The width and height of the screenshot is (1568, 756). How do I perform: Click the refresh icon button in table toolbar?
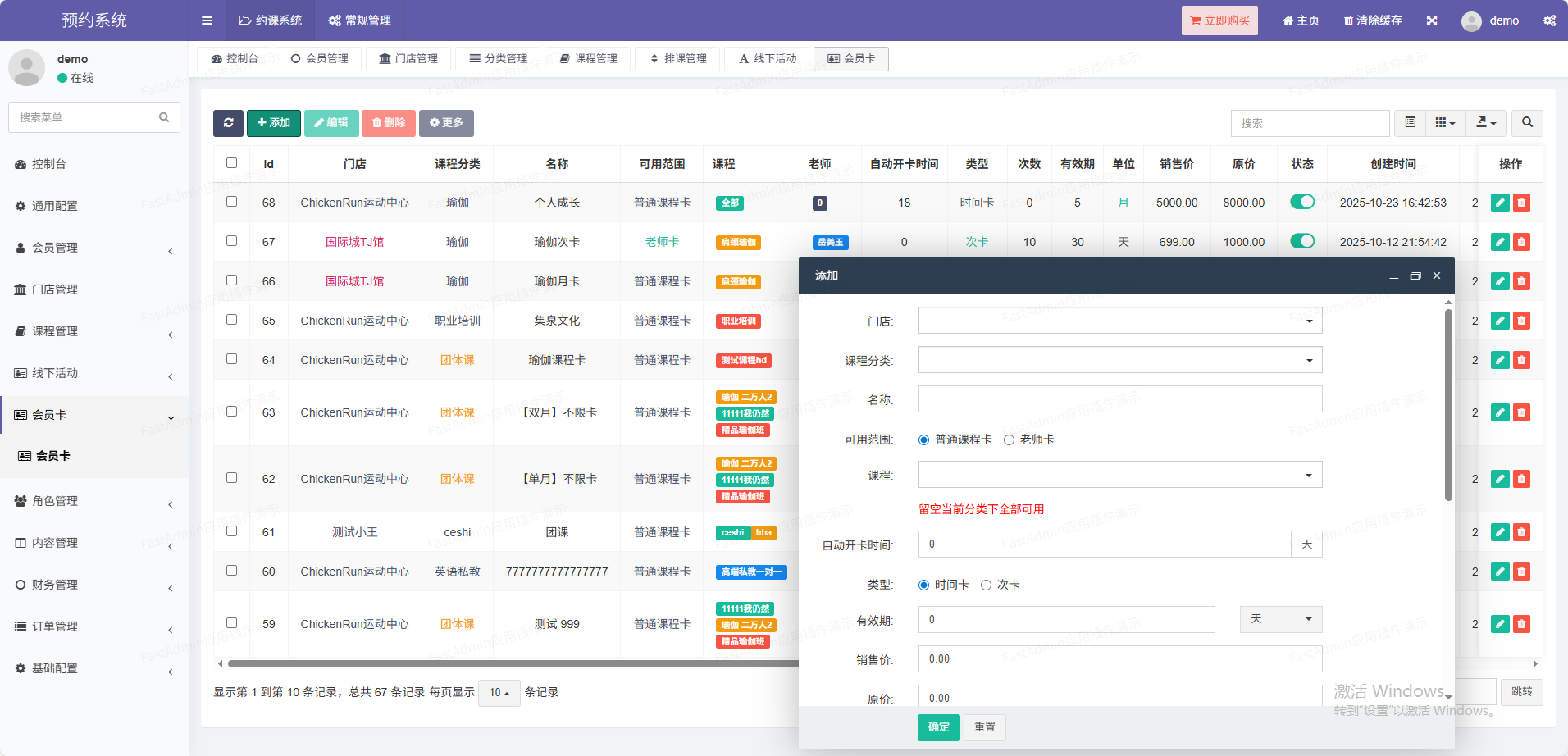pos(228,123)
